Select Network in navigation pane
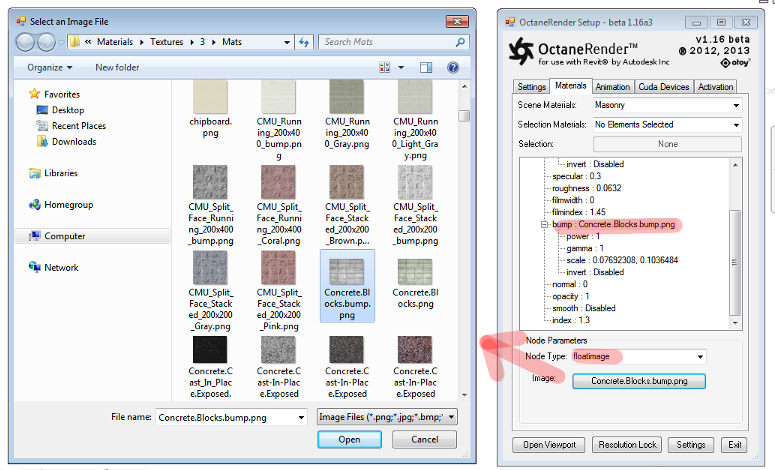The width and height of the screenshot is (775, 470). click(61, 268)
